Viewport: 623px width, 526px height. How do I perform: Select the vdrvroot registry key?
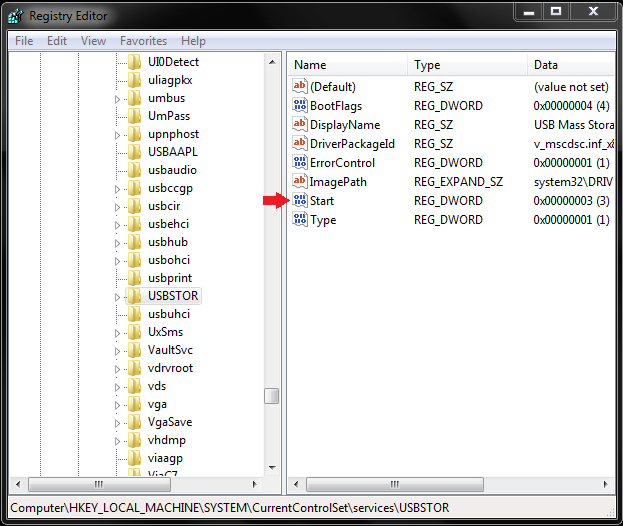click(x=170, y=368)
